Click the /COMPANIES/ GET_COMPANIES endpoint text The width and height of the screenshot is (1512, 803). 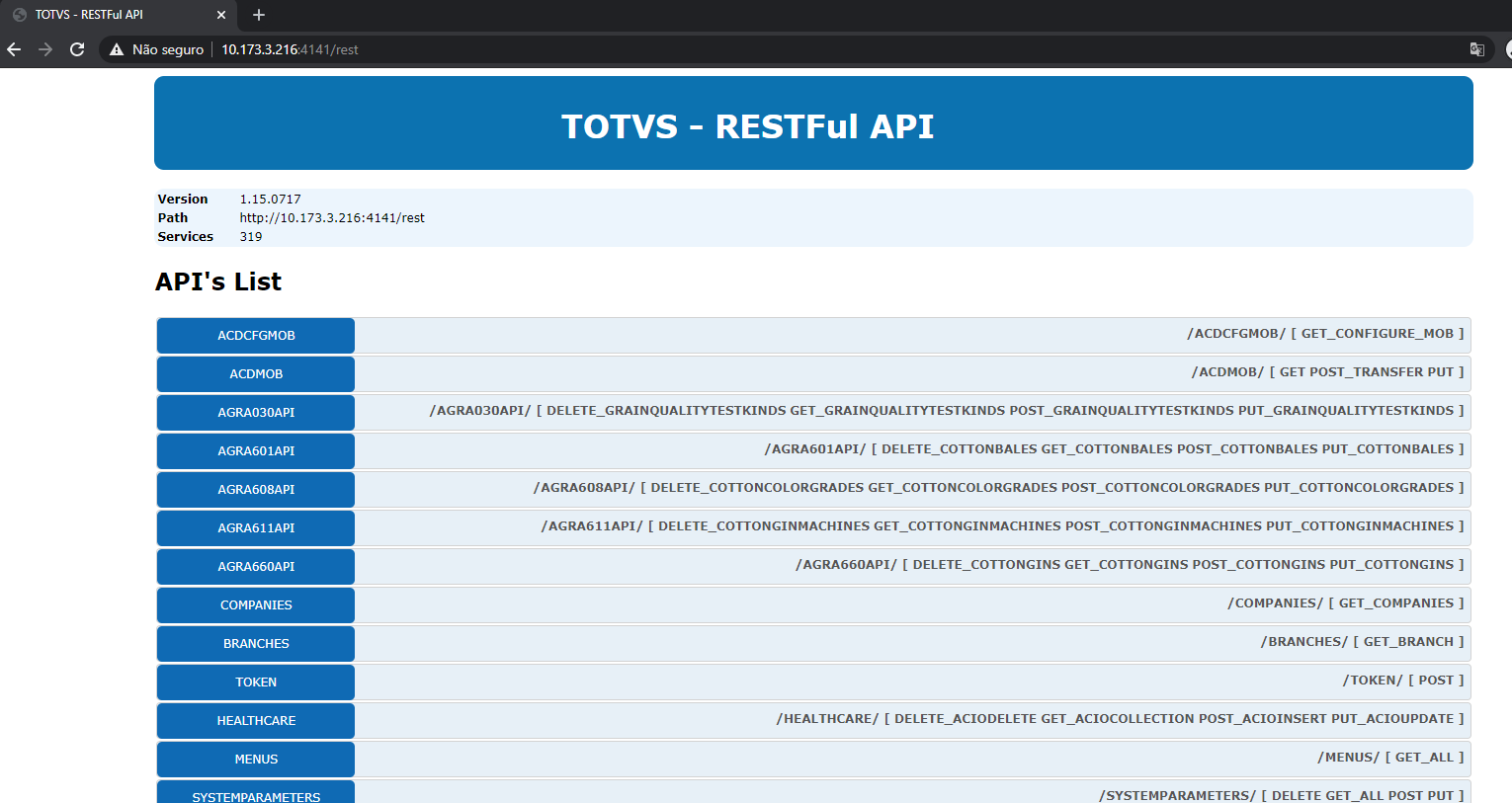pos(1346,603)
